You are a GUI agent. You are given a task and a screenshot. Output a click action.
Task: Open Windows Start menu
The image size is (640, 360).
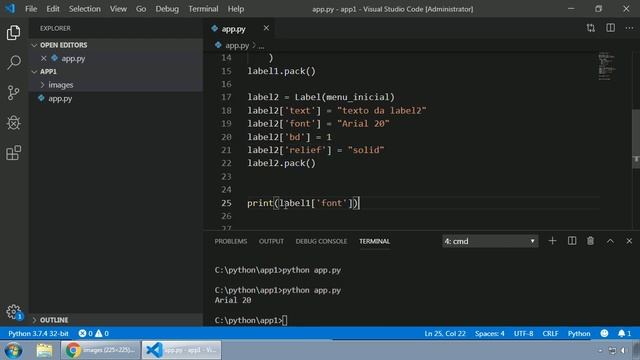tap(13, 350)
